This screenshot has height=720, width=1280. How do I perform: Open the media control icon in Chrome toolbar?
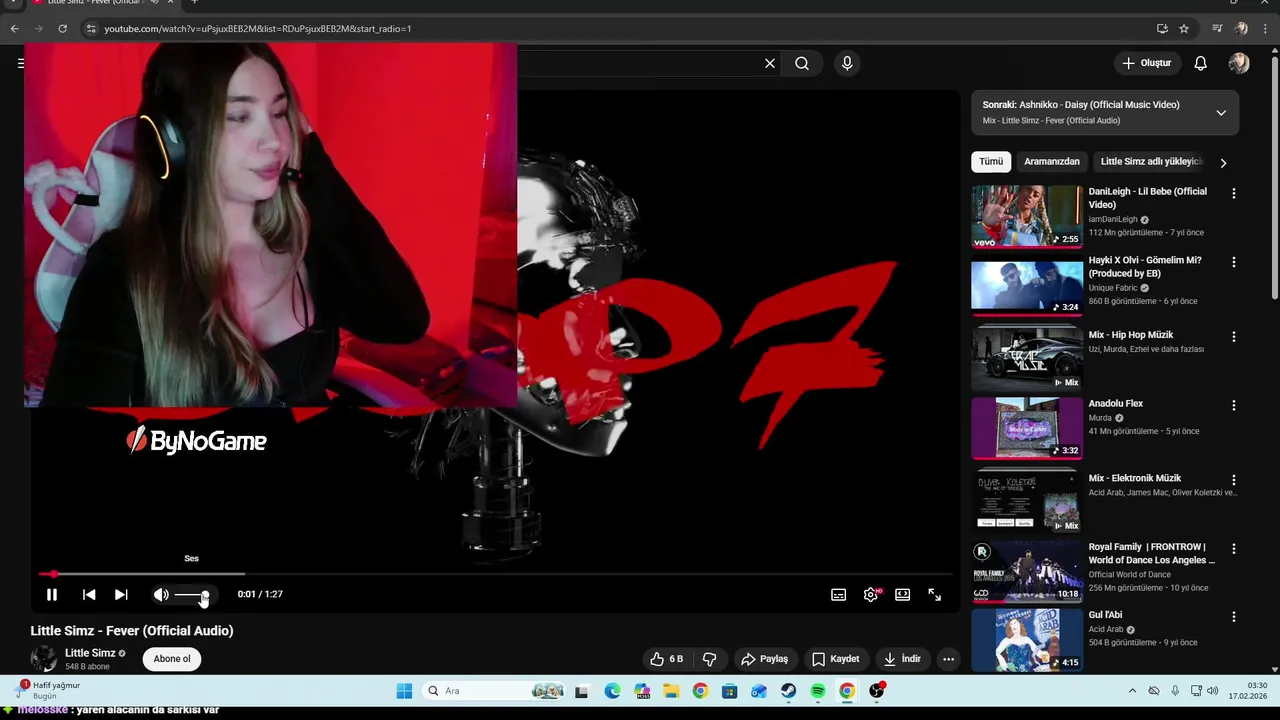point(1217,29)
